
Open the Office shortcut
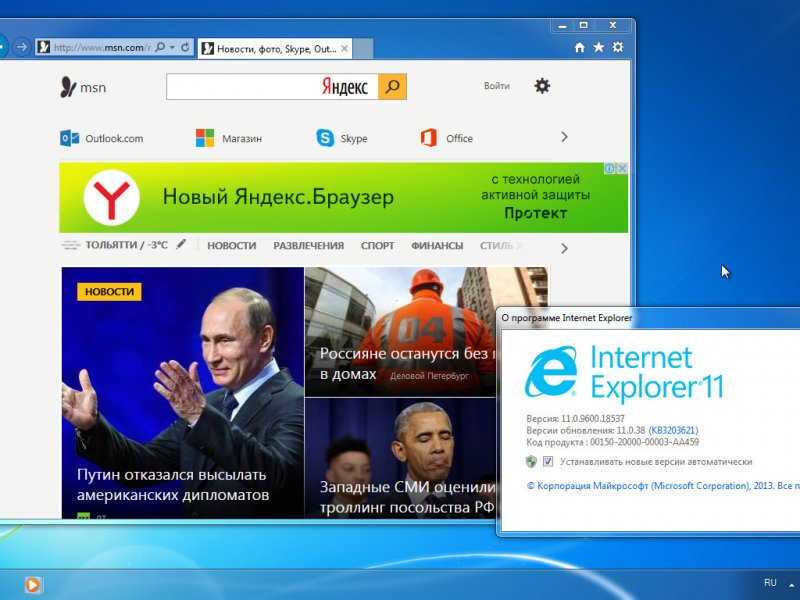tap(447, 138)
